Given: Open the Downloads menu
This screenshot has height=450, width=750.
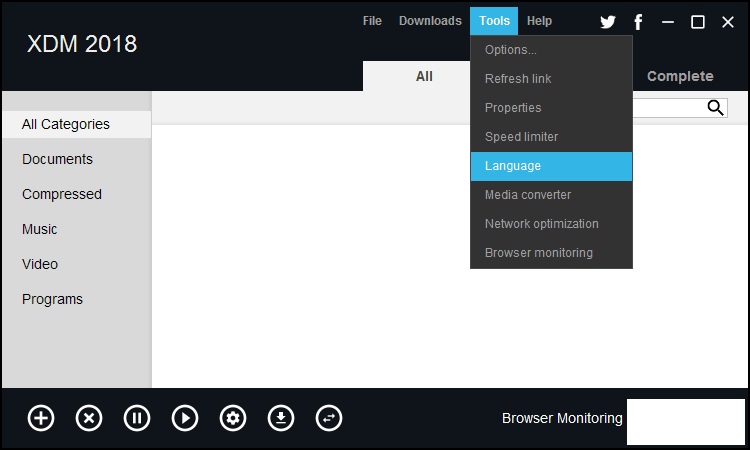Looking at the screenshot, I should click(x=430, y=21).
